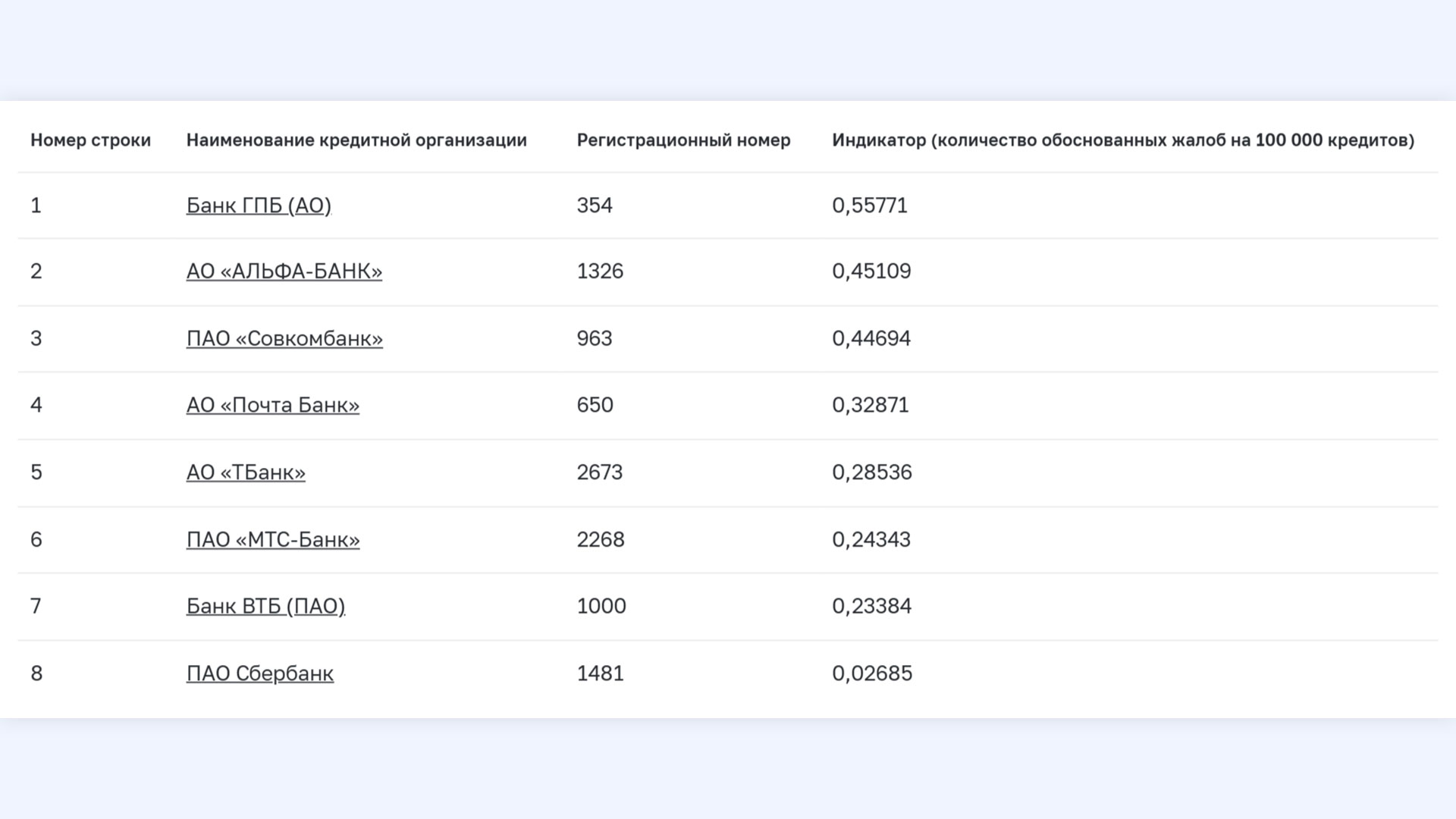Click row number 7 in Банк ВТБ row
Image resolution: width=1456 pixels, height=819 pixels.
(36, 607)
